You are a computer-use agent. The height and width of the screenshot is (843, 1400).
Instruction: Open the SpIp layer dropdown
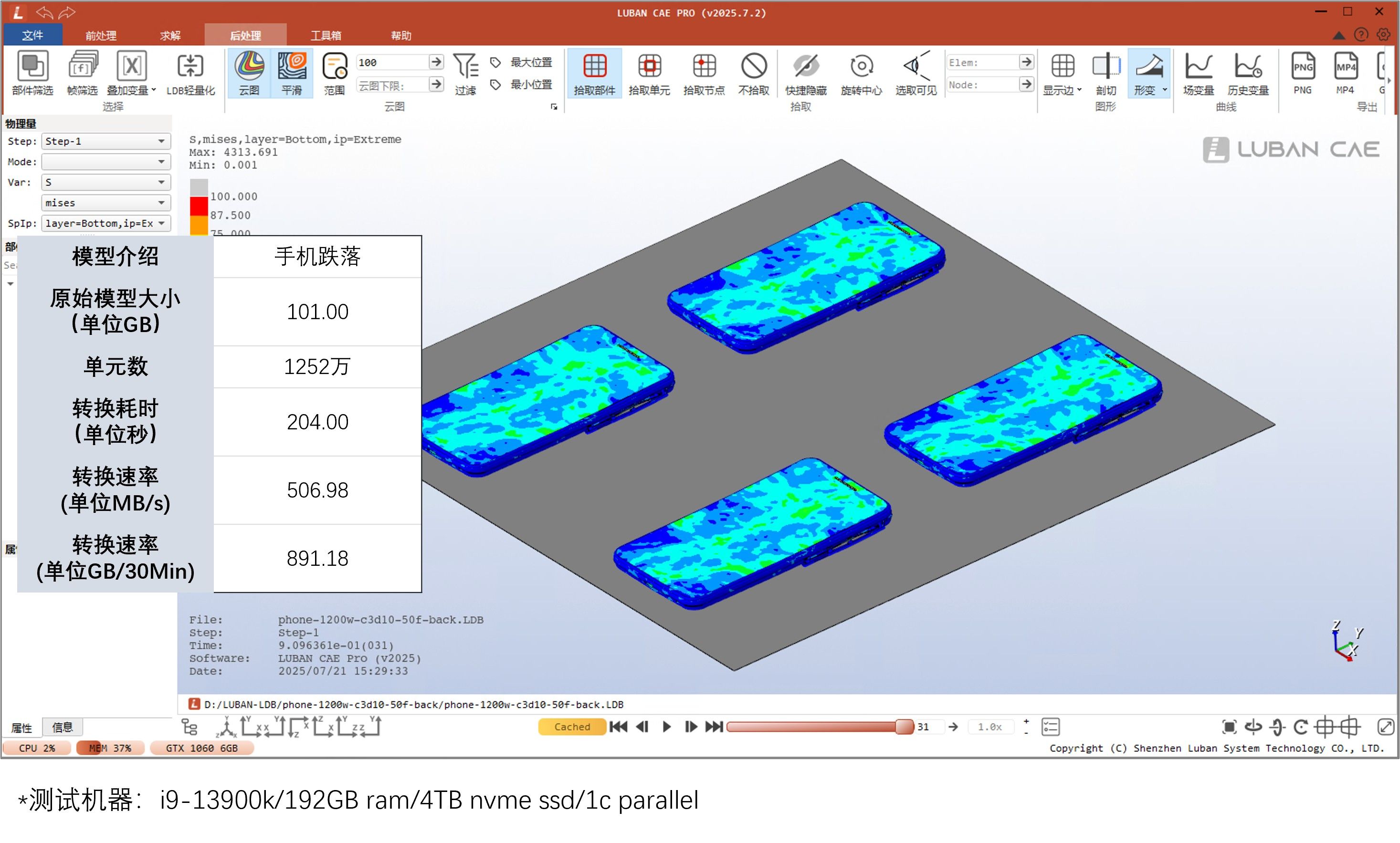pos(105,223)
